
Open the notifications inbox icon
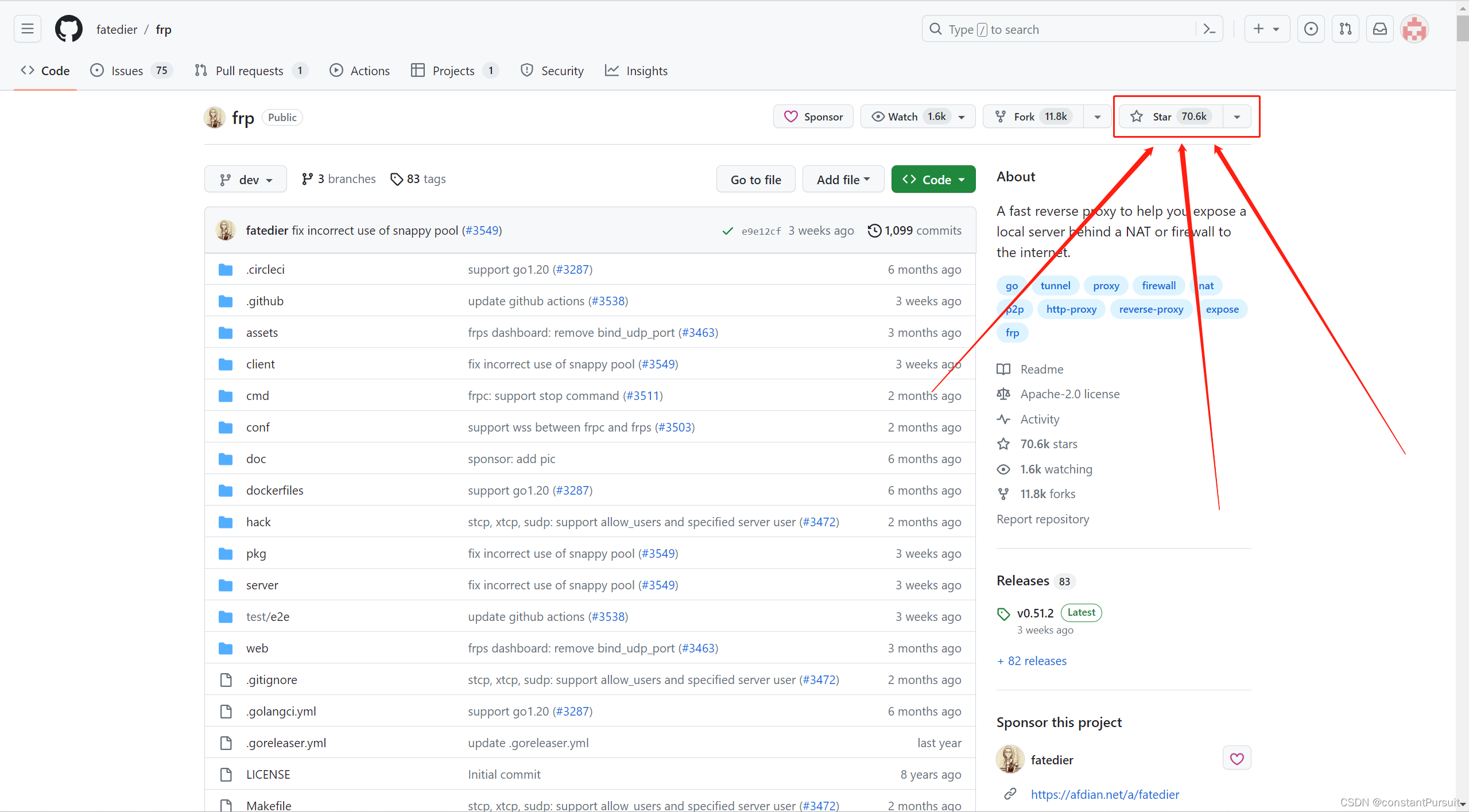[x=1379, y=29]
